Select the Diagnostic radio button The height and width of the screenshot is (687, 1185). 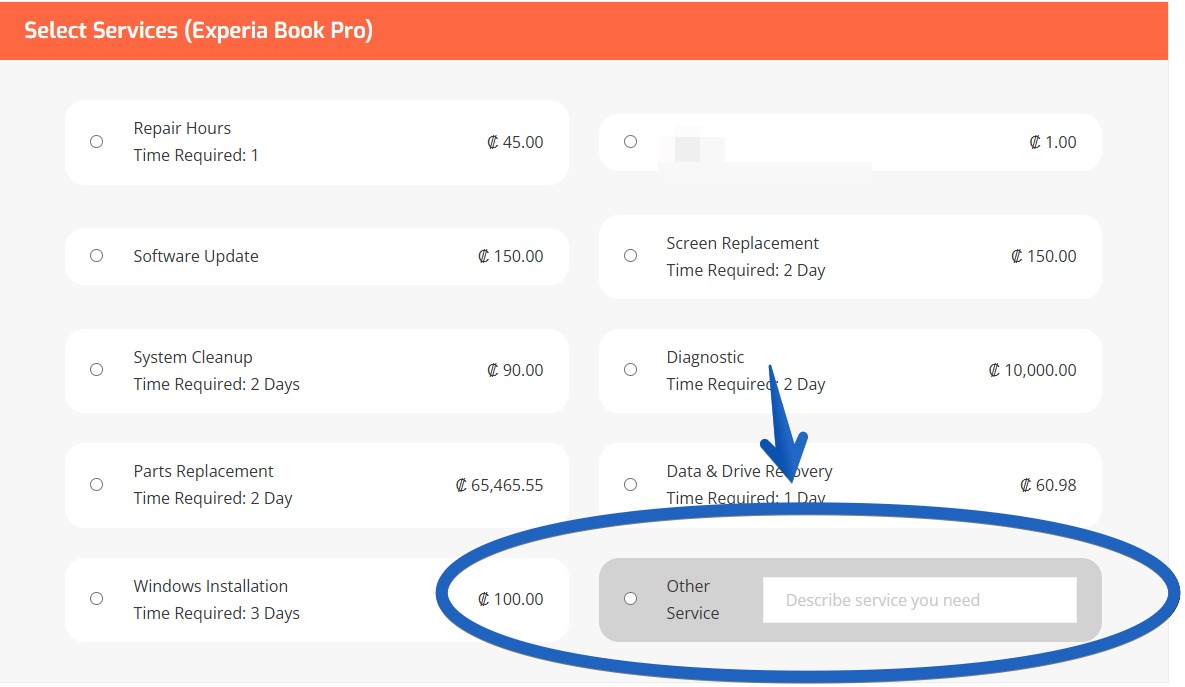point(630,370)
